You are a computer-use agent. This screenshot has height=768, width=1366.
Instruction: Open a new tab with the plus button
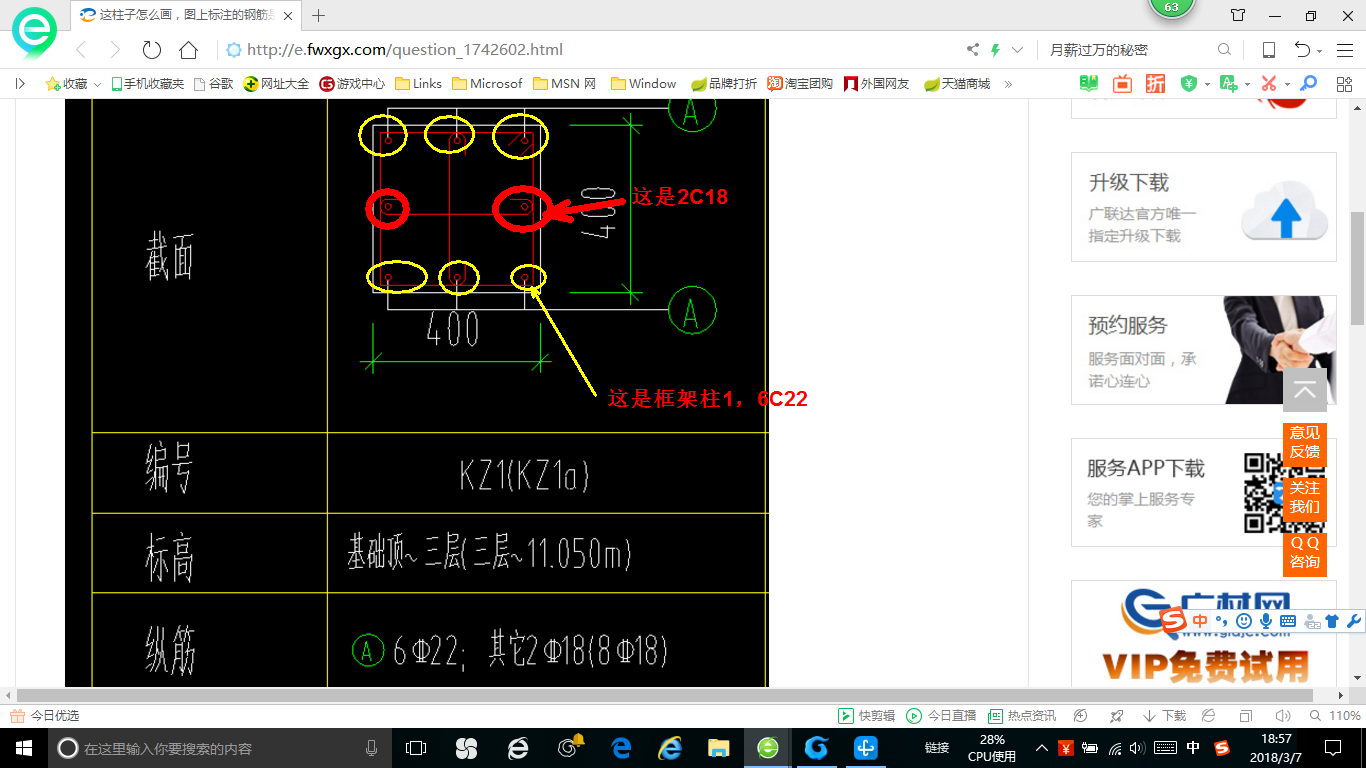(319, 15)
